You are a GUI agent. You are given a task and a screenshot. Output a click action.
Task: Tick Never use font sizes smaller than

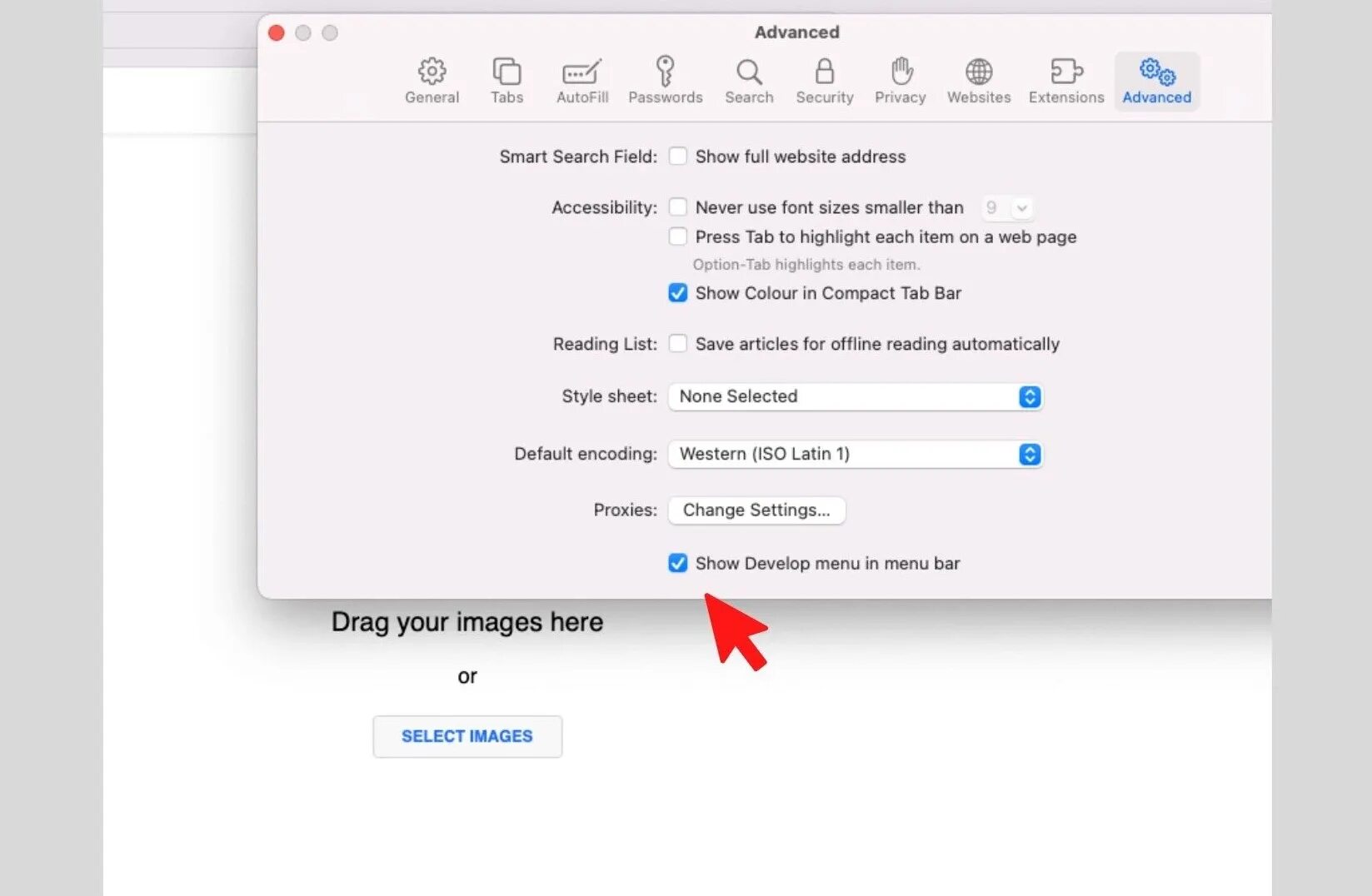pyautogui.click(x=678, y=207)
